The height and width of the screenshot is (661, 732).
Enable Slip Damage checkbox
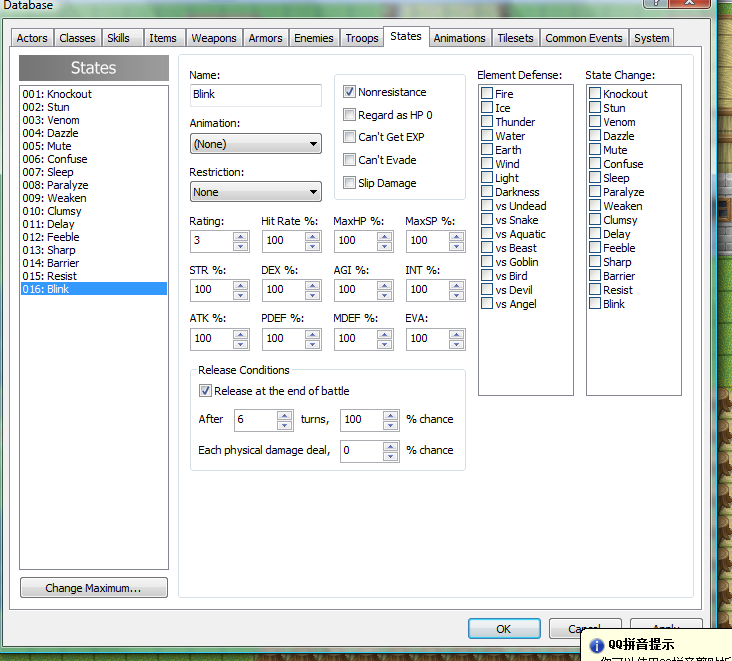pyautogui.click(x=349, y=183)
